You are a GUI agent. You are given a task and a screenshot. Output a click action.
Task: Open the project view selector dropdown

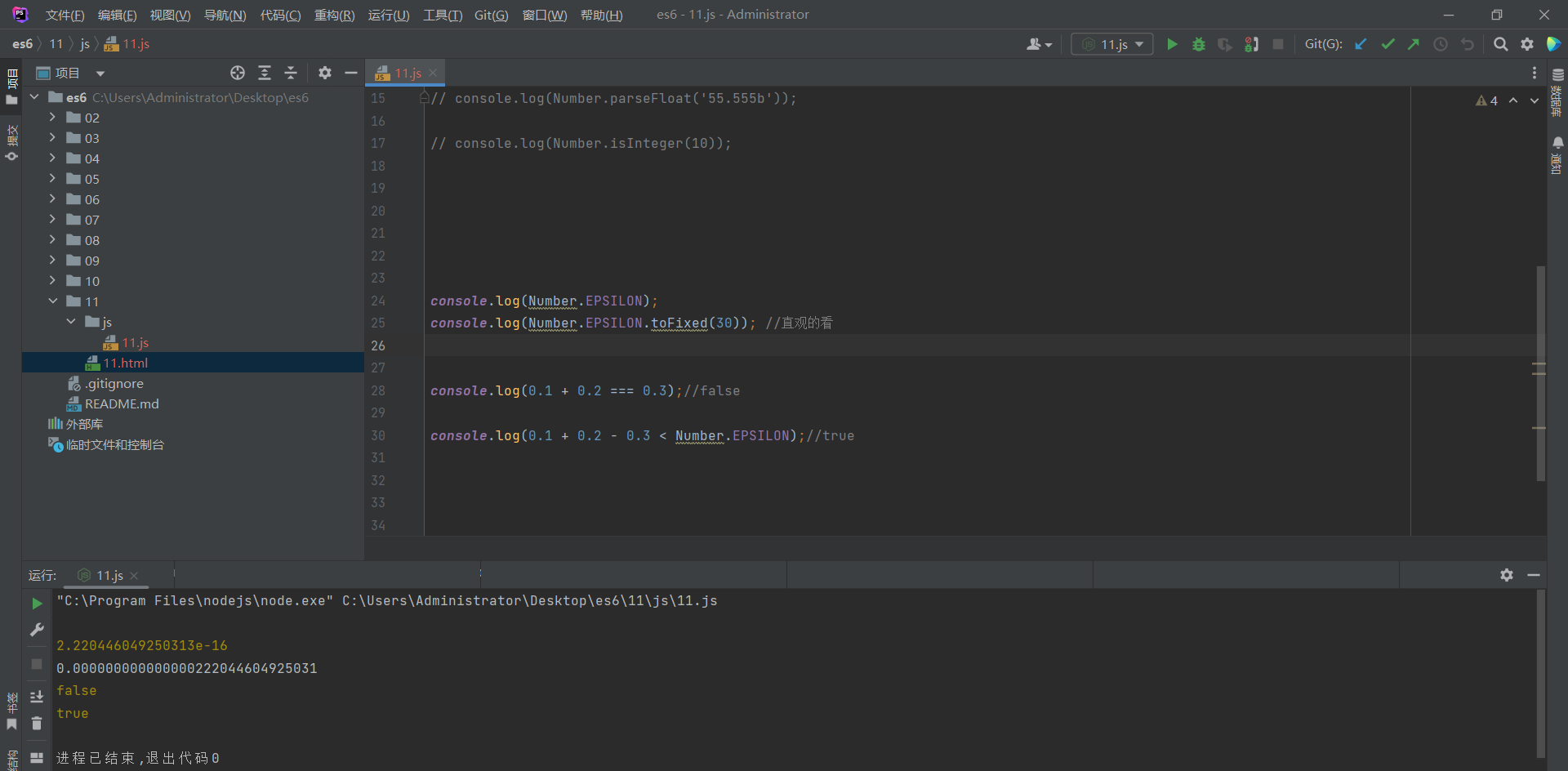(x=100, y=74)
